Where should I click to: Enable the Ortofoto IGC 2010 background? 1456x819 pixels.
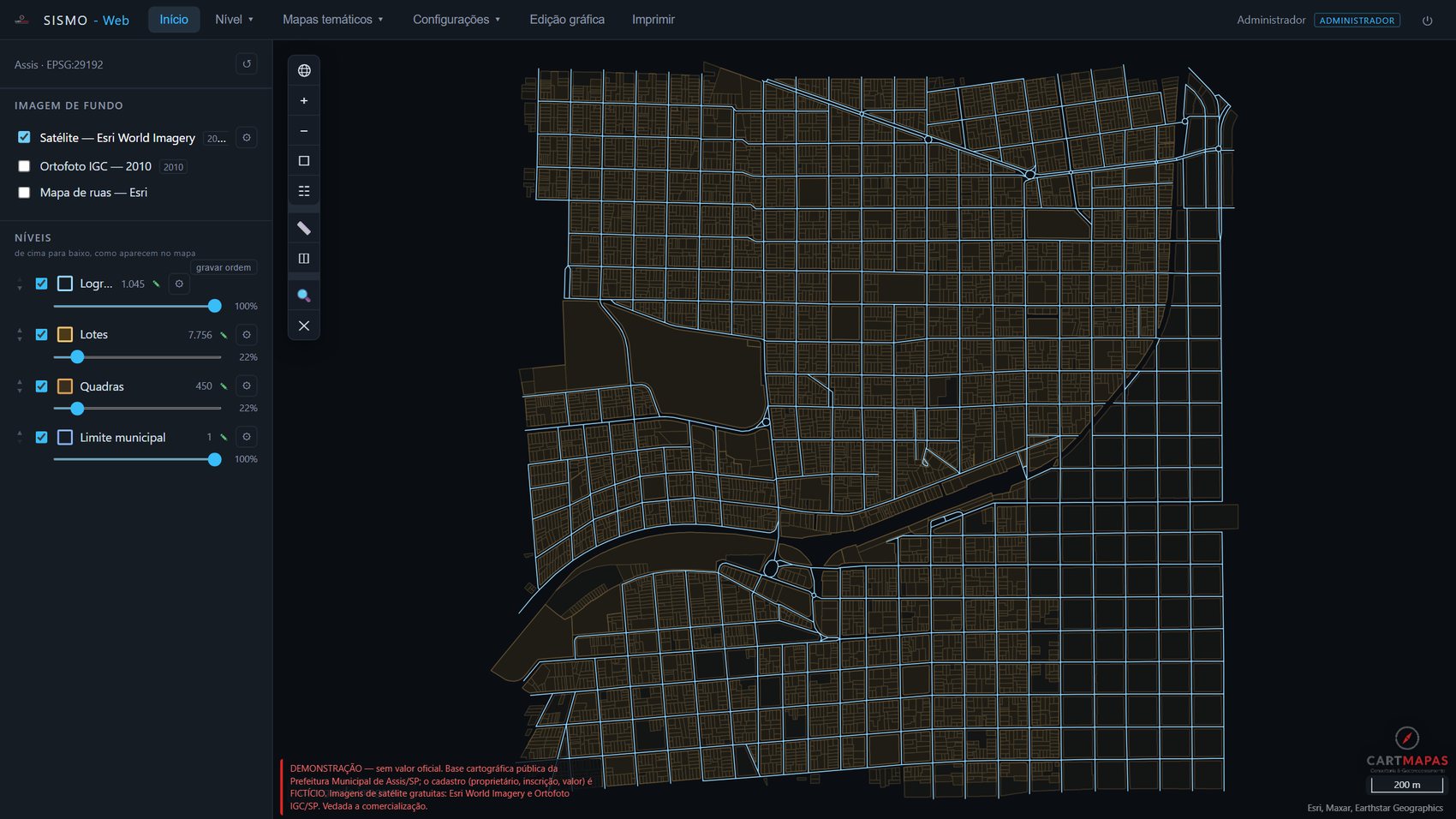24,166
